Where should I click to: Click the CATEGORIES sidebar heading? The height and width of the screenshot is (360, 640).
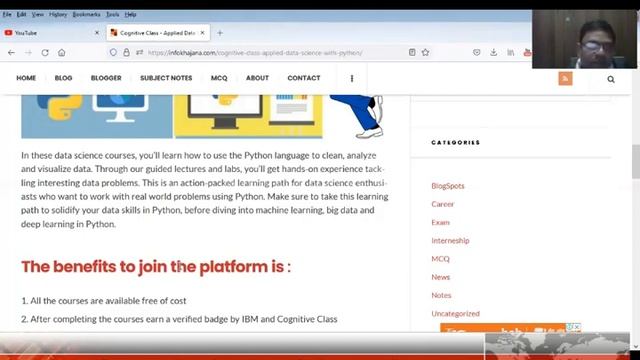click(456, 142)
